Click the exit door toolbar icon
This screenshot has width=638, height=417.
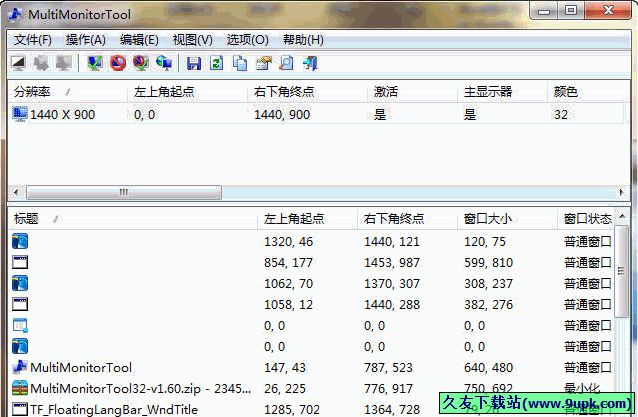click(310, 63)
